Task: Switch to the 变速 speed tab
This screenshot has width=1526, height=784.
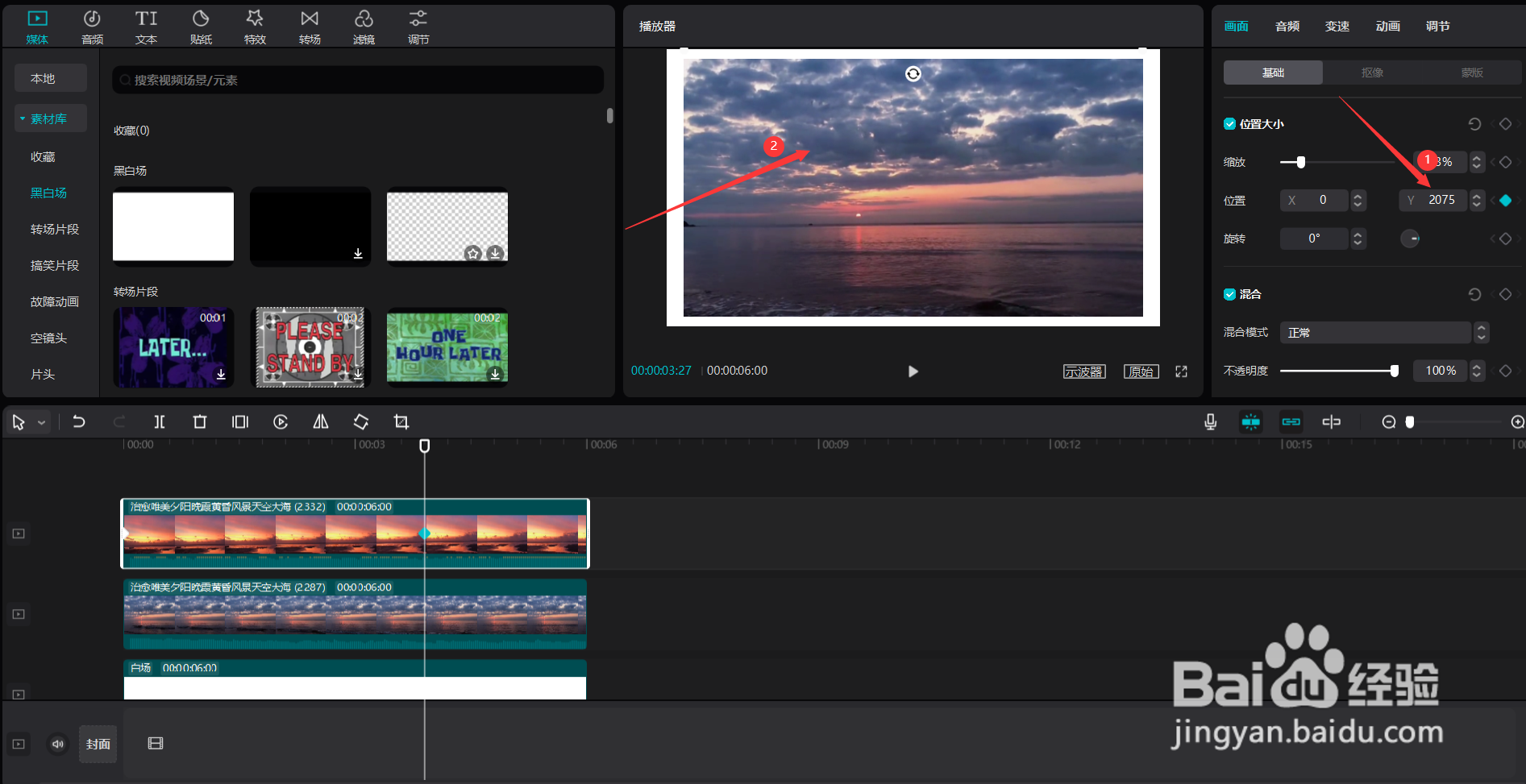Action: (x=1337, y=27)
